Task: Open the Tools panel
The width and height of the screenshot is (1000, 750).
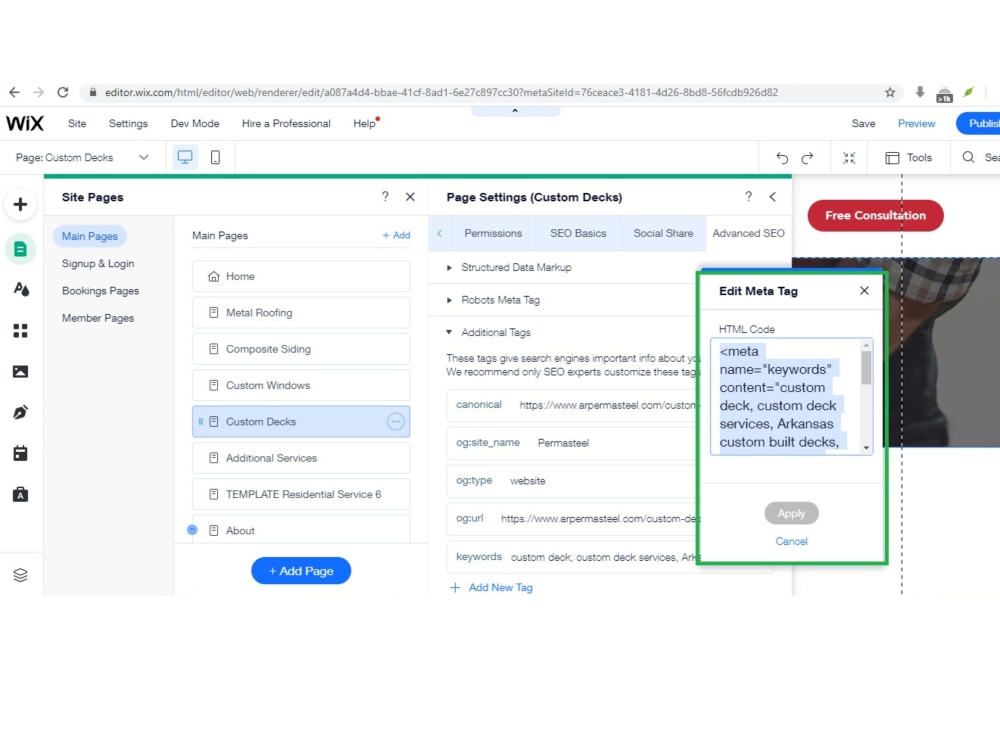Action: coord(909,158)
